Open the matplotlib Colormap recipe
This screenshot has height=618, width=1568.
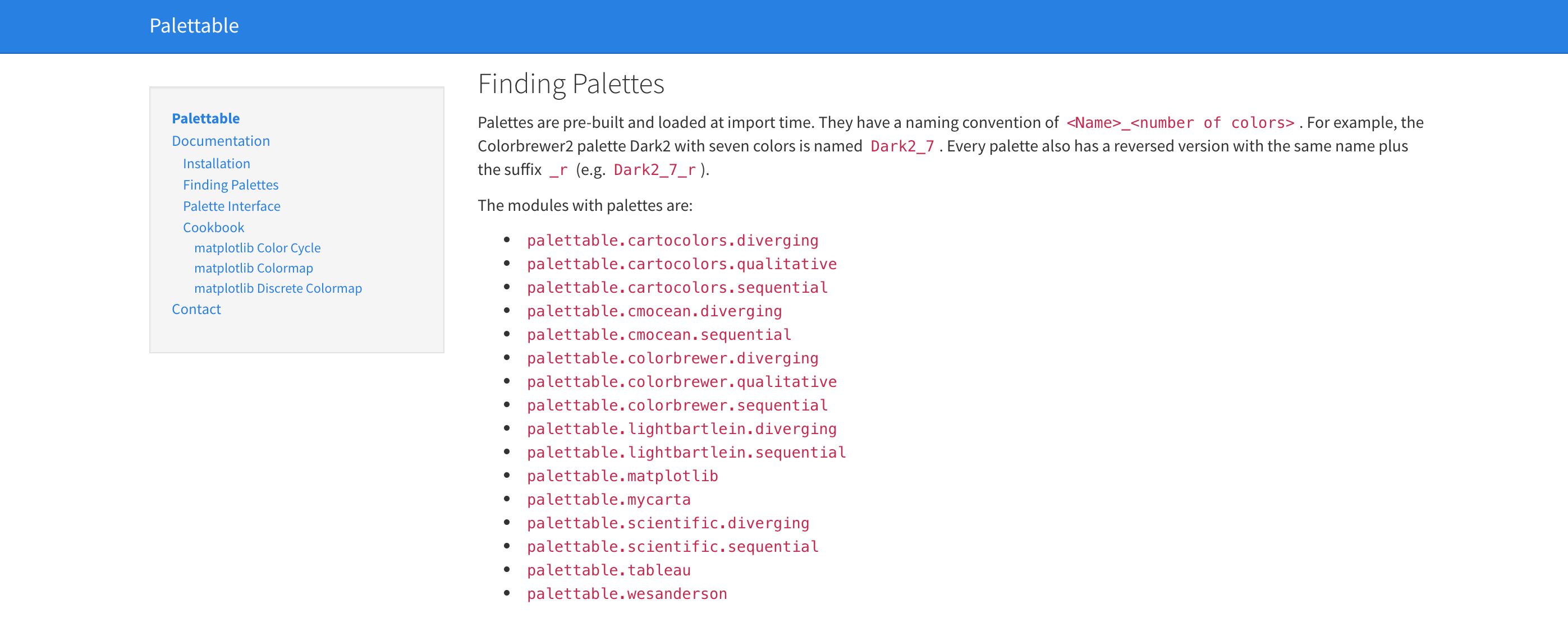(254, 268)
